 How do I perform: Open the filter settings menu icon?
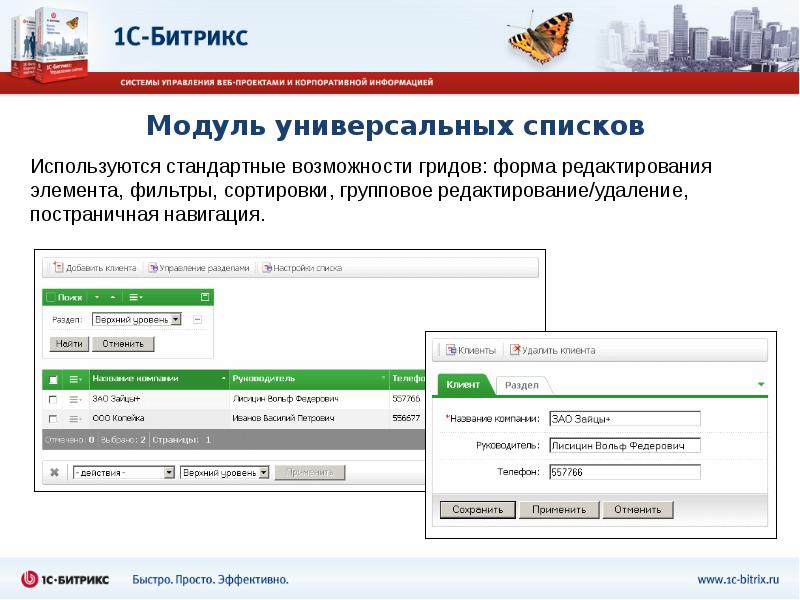point(135,297)
